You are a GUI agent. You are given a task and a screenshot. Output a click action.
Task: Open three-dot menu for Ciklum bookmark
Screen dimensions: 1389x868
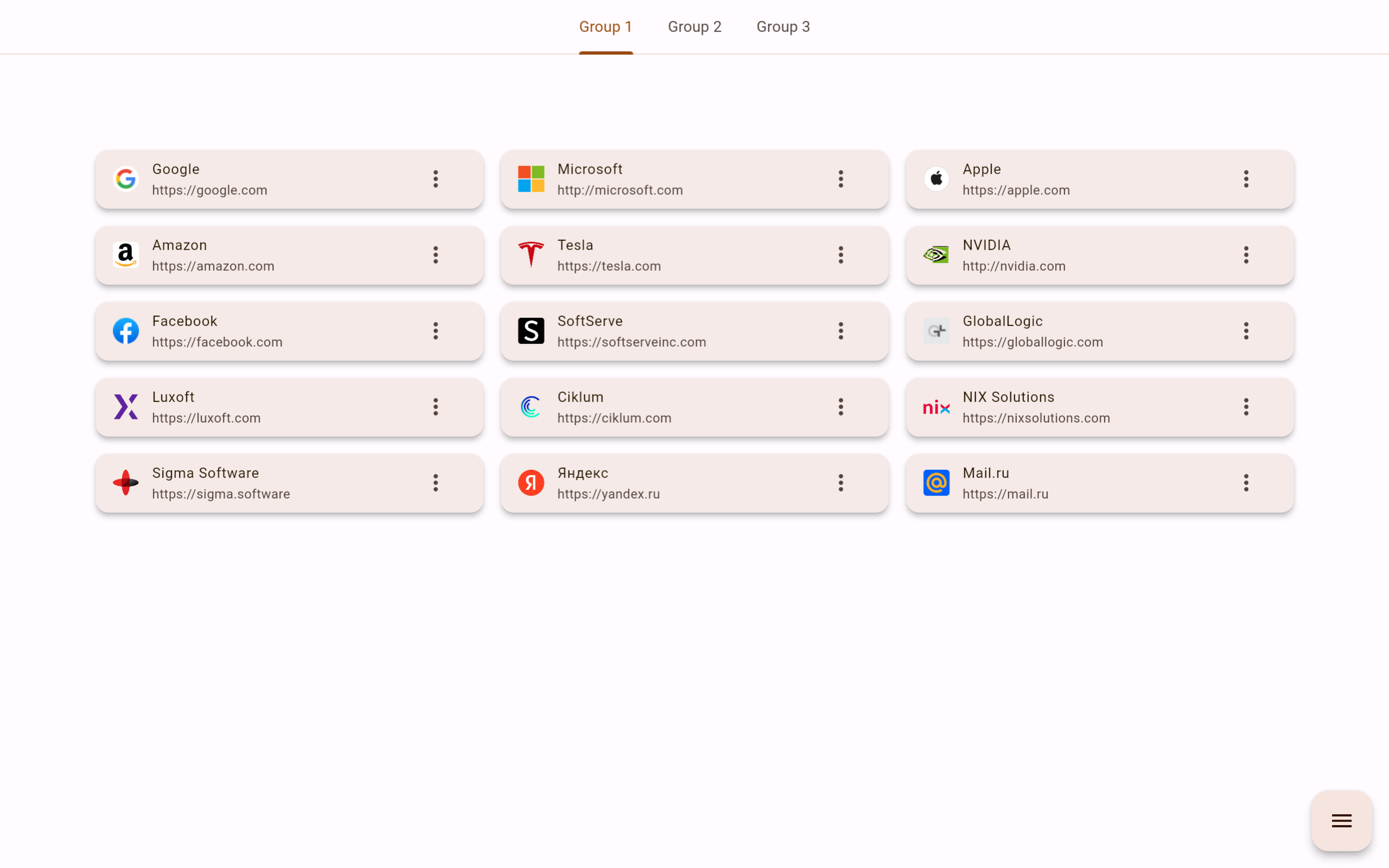pyautogui.click(x=841, y=407)
